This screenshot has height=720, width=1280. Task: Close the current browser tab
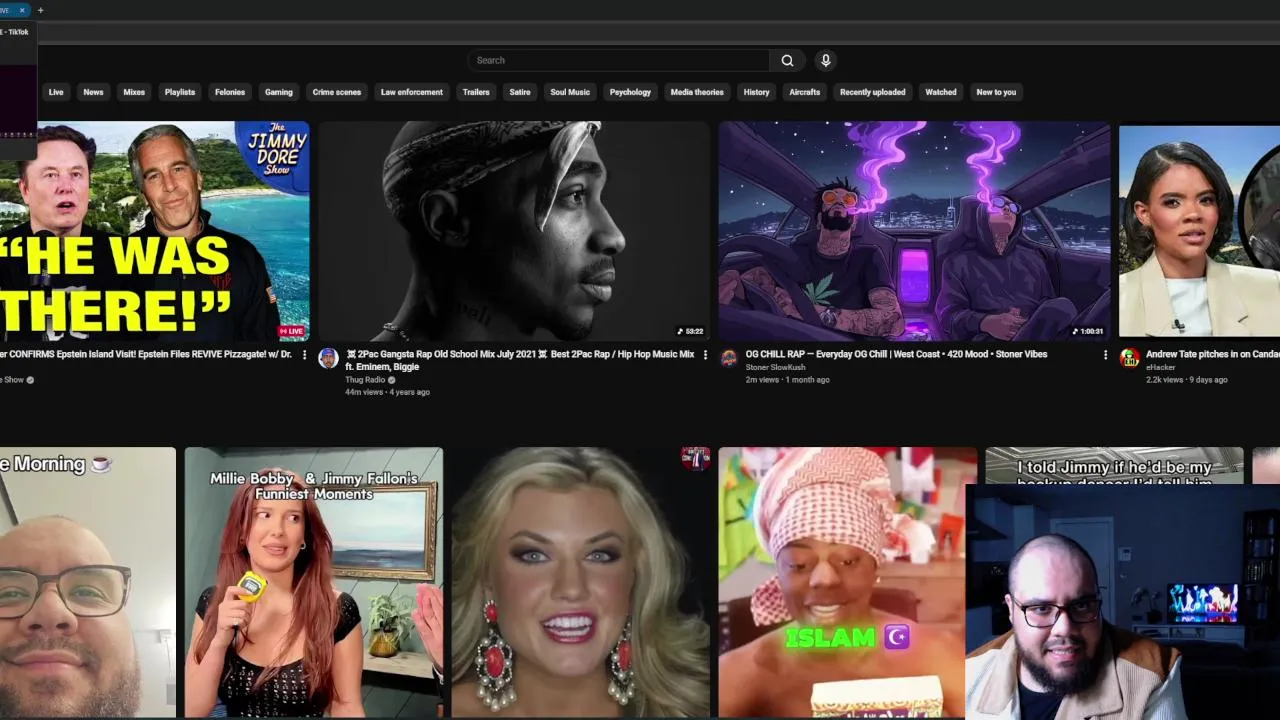coord(22,10)
